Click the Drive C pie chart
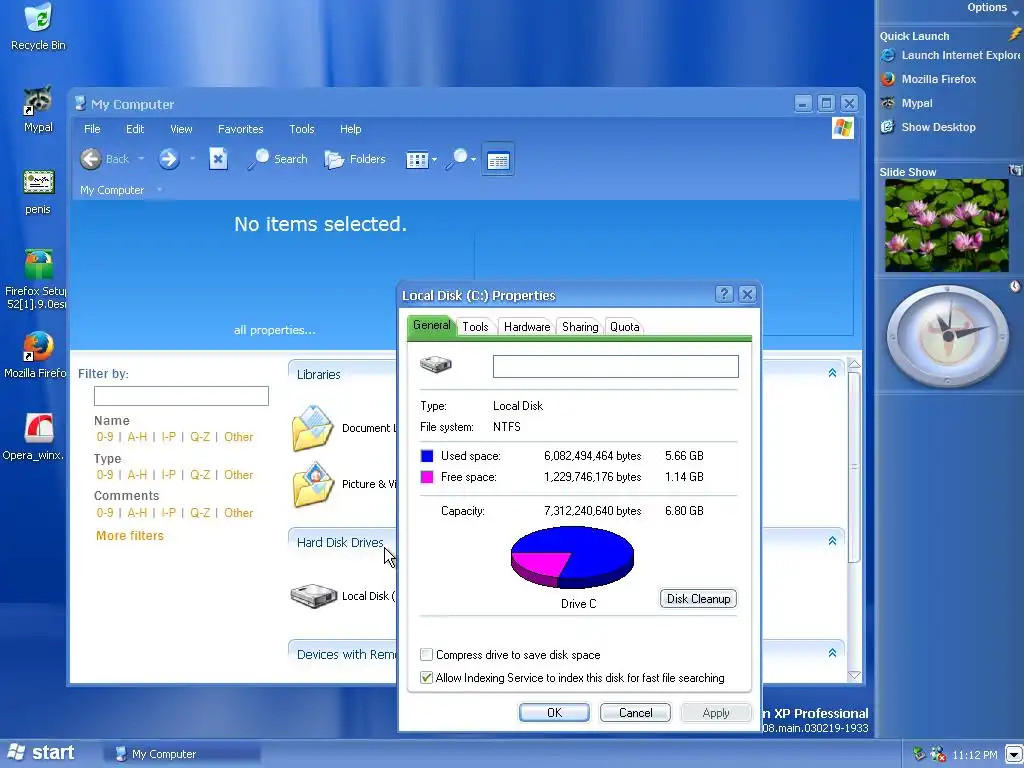 [572, 557]
